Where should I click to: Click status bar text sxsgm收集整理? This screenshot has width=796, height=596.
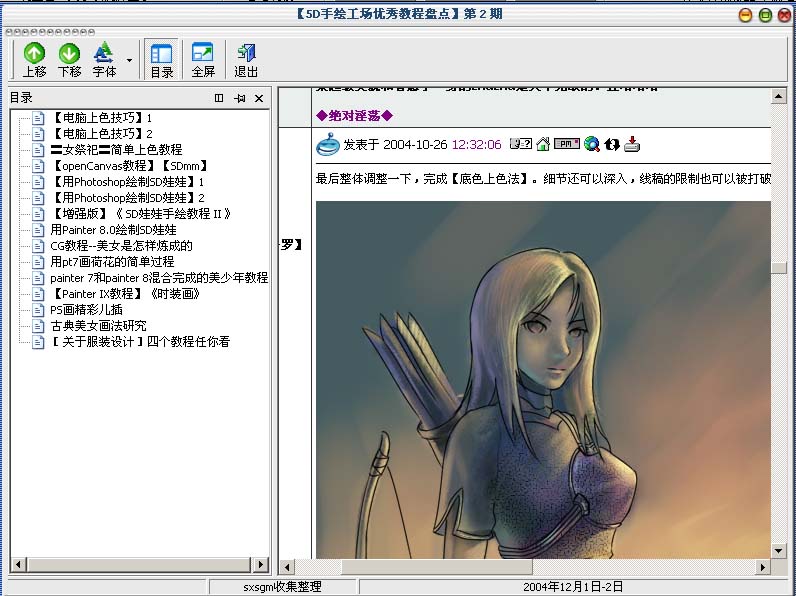(282, 587)
